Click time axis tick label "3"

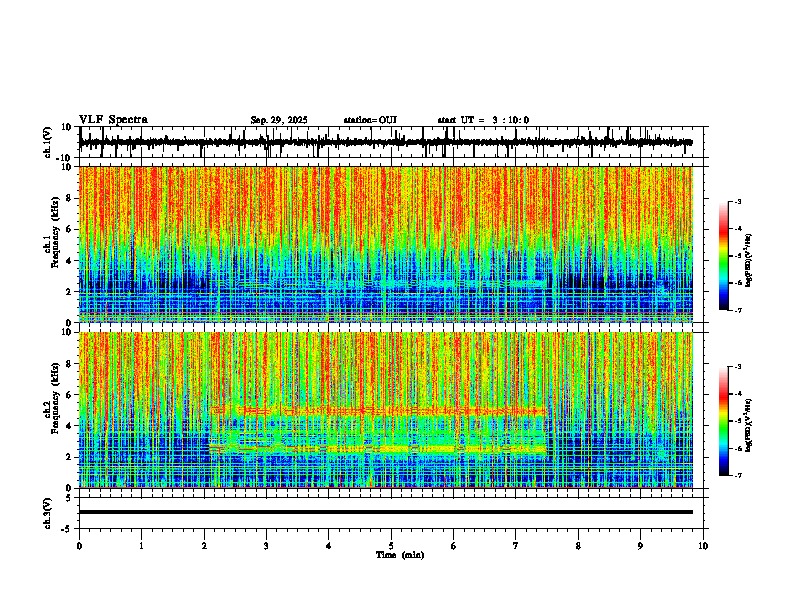(266, 546)
